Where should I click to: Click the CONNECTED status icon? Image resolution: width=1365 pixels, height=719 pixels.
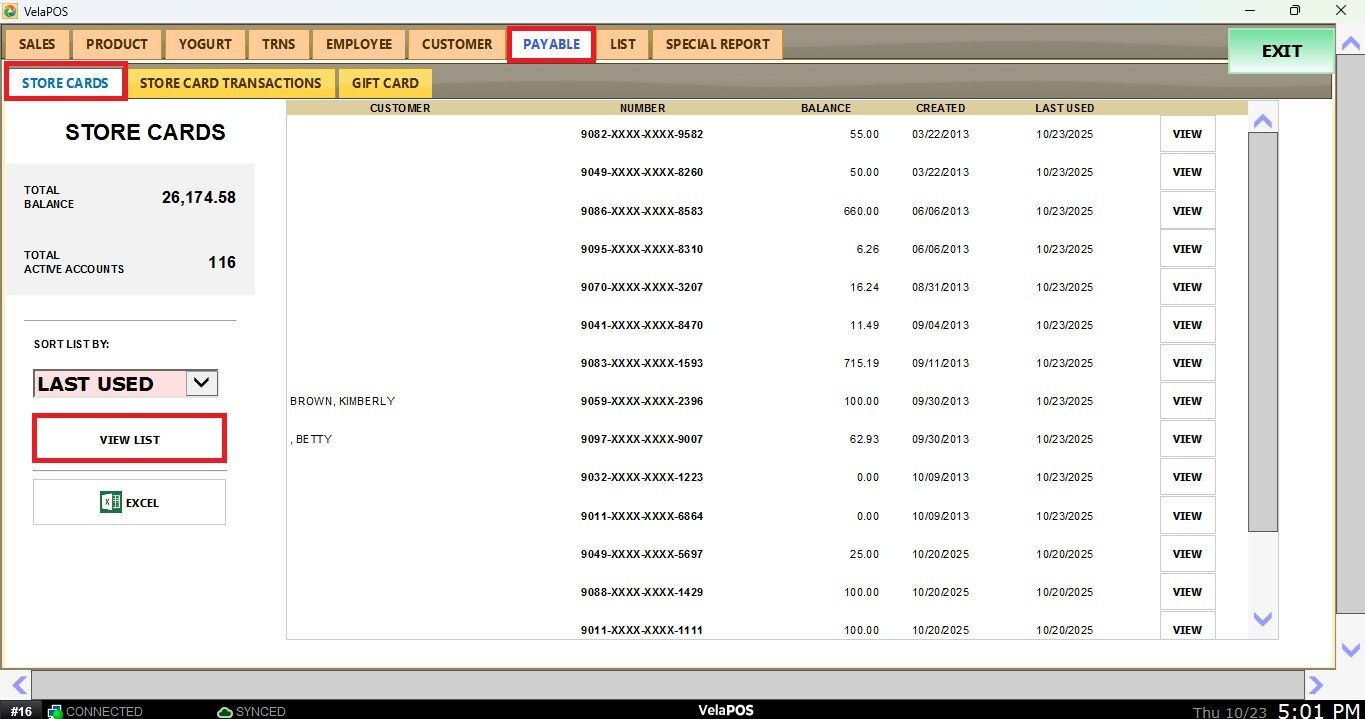[x=56, y=711]
